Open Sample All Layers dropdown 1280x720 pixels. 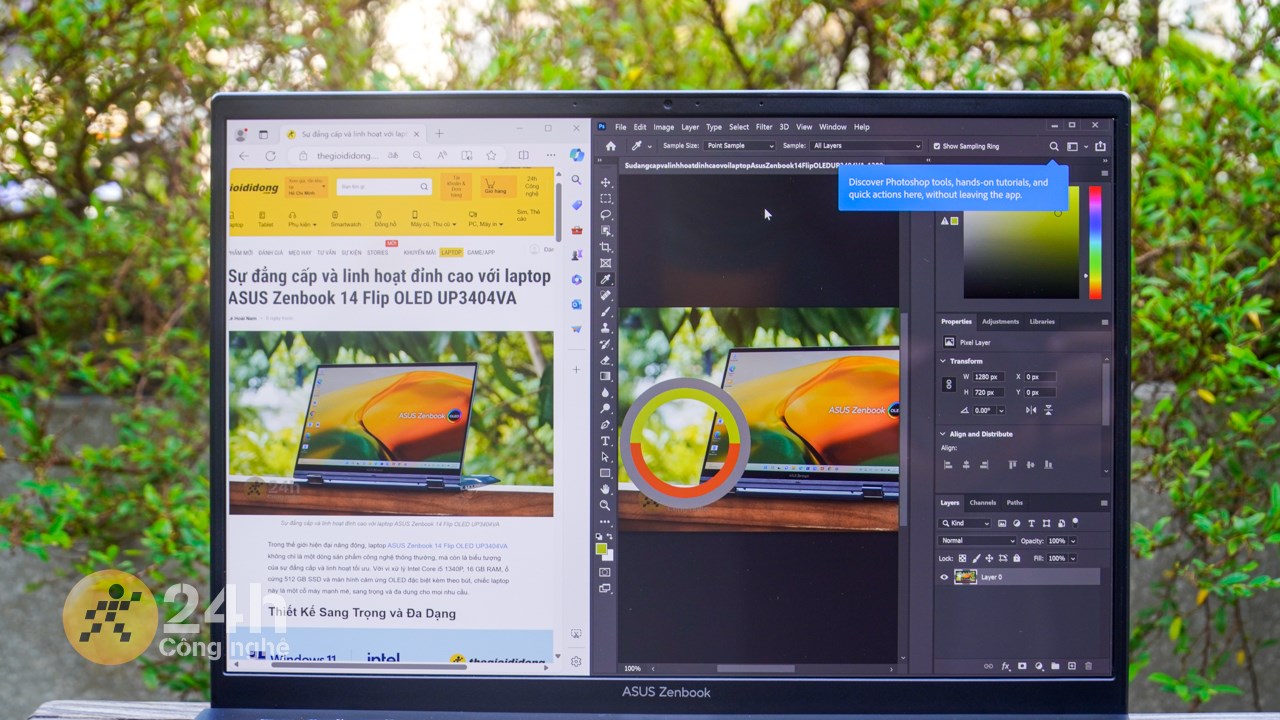pyautogui.click(x=866, y=146)
